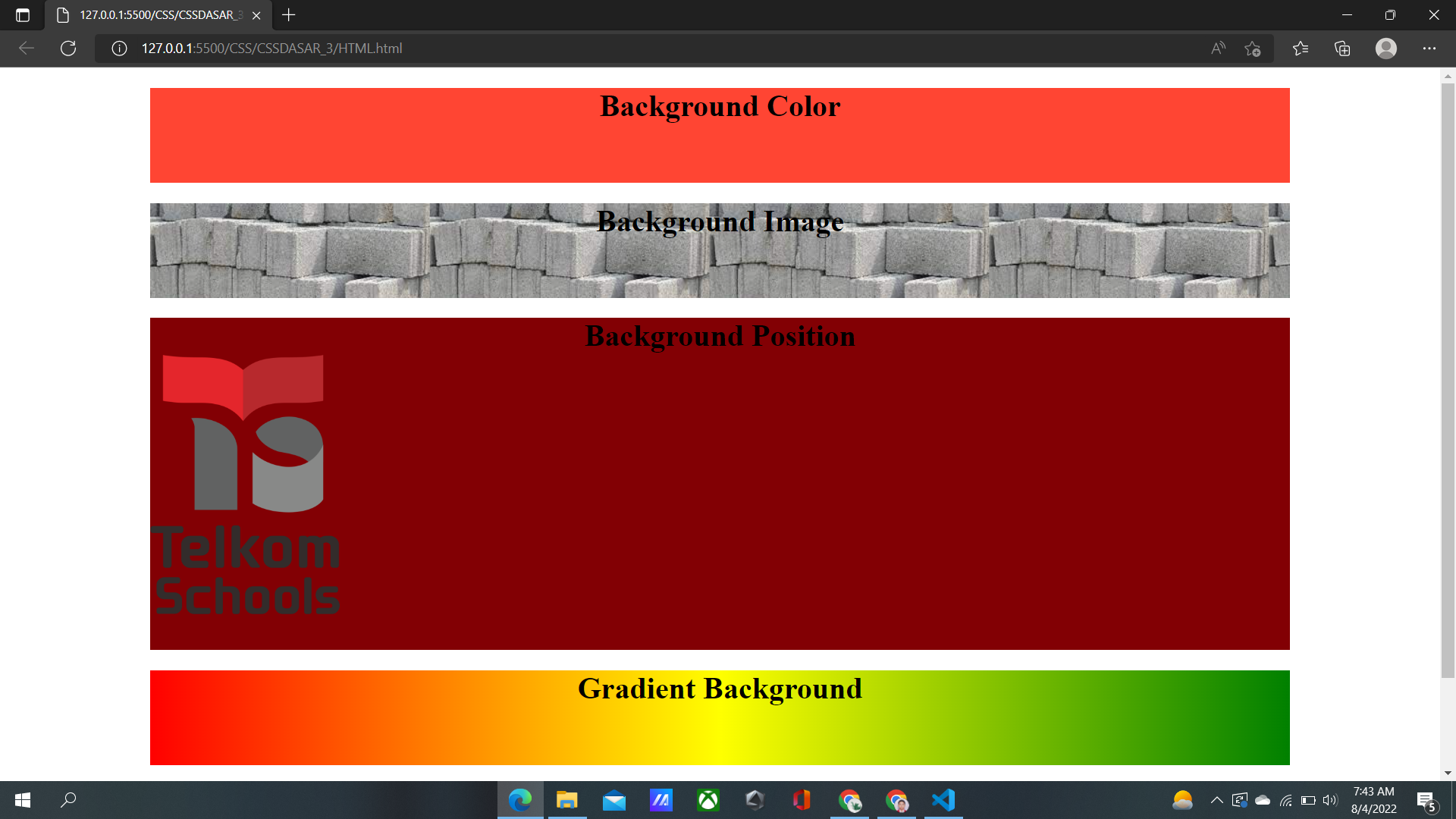Launch Visual Studio Code from the taskbar
The width and height of the screenshot is (1456, 819).
[x=942, y=800]
